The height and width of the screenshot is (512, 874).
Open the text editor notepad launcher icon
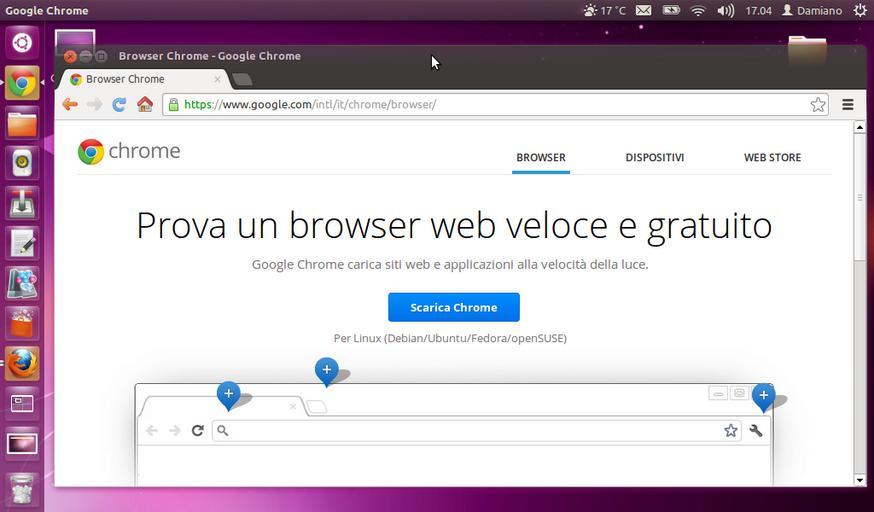click(x=22, y=243)
